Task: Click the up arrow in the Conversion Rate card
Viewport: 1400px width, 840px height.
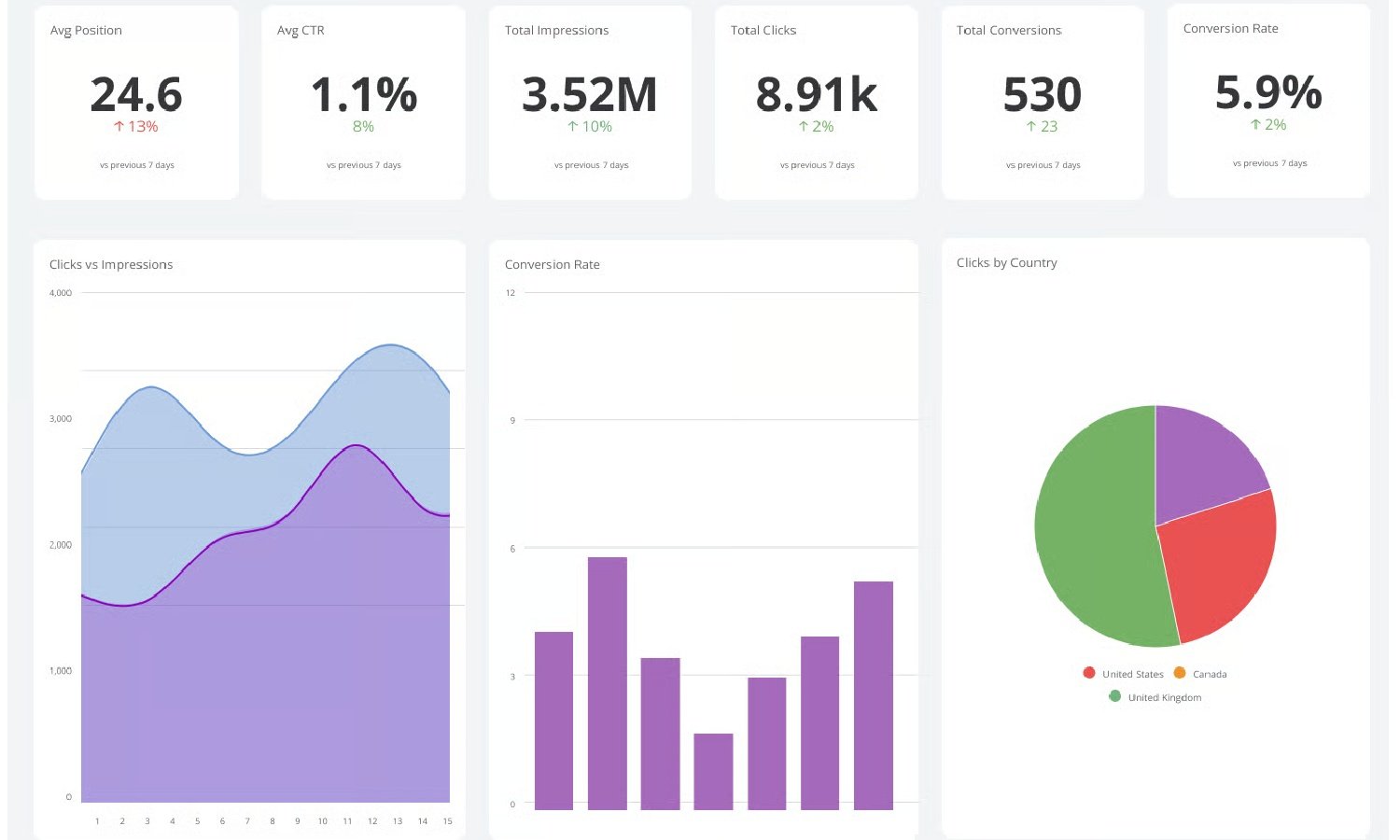Action: click(x=1256, y=124)
